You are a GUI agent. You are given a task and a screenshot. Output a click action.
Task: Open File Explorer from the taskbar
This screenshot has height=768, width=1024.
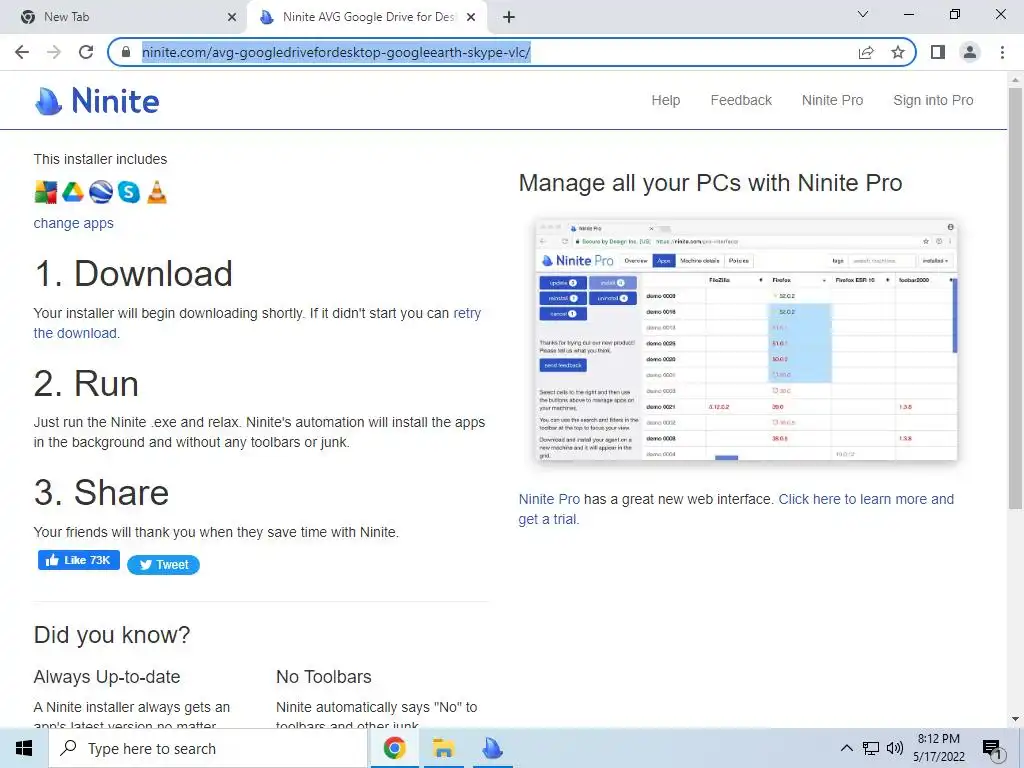pos(443,748)
